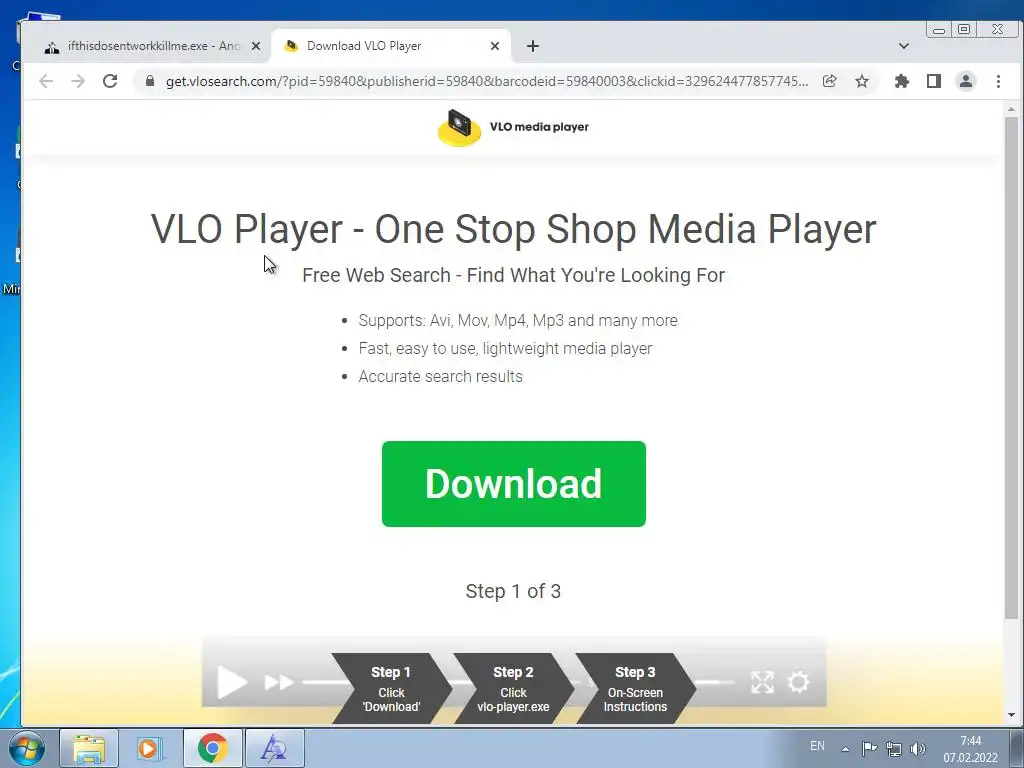The height and width of the screenshot is (768, 1024).
Task: View site info via lock icon
Action: coord(150,81)
